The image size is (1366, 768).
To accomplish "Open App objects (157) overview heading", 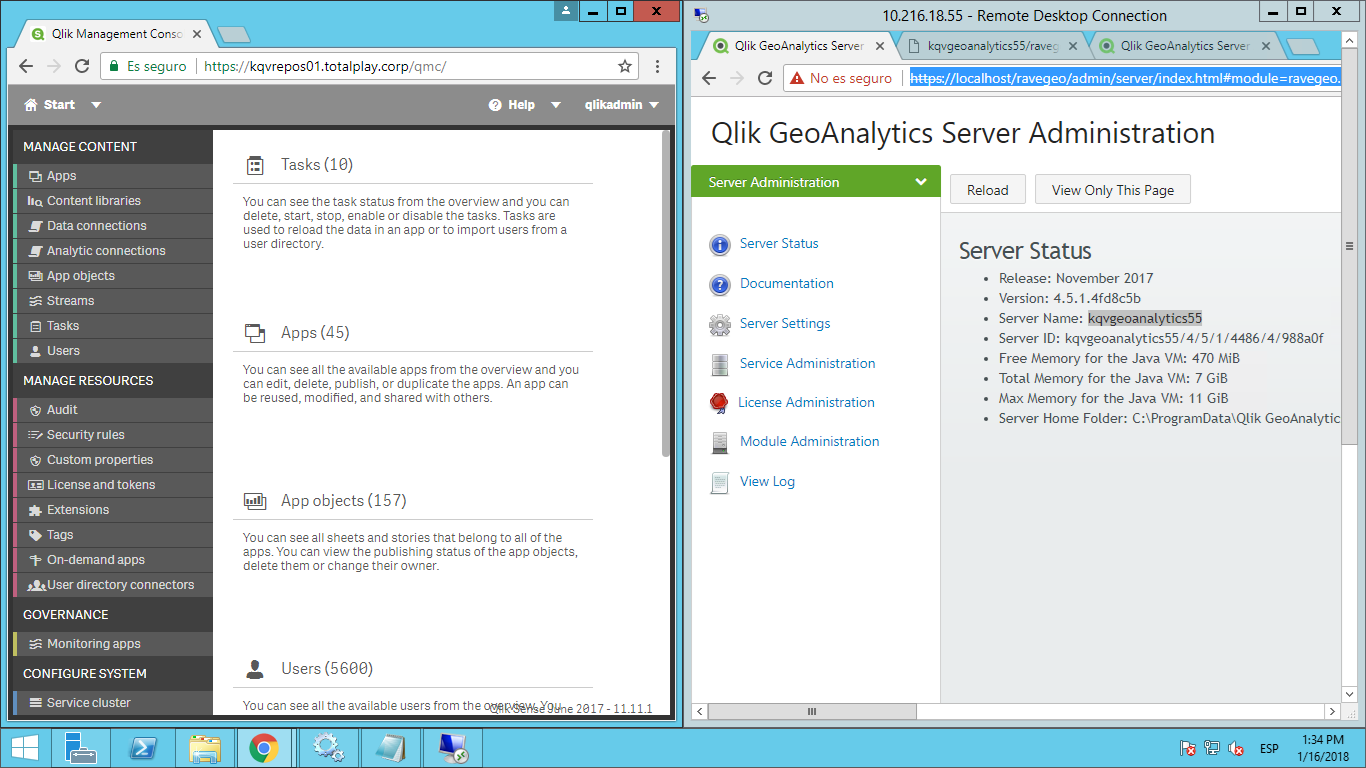I will click(x=344, y=501).
